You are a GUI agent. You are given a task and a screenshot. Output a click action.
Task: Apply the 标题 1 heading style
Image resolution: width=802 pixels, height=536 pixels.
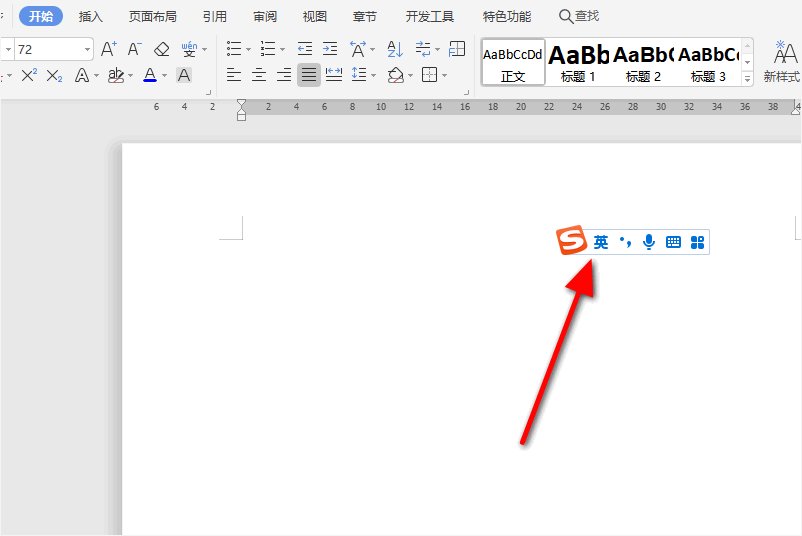(x=578, y=62)
